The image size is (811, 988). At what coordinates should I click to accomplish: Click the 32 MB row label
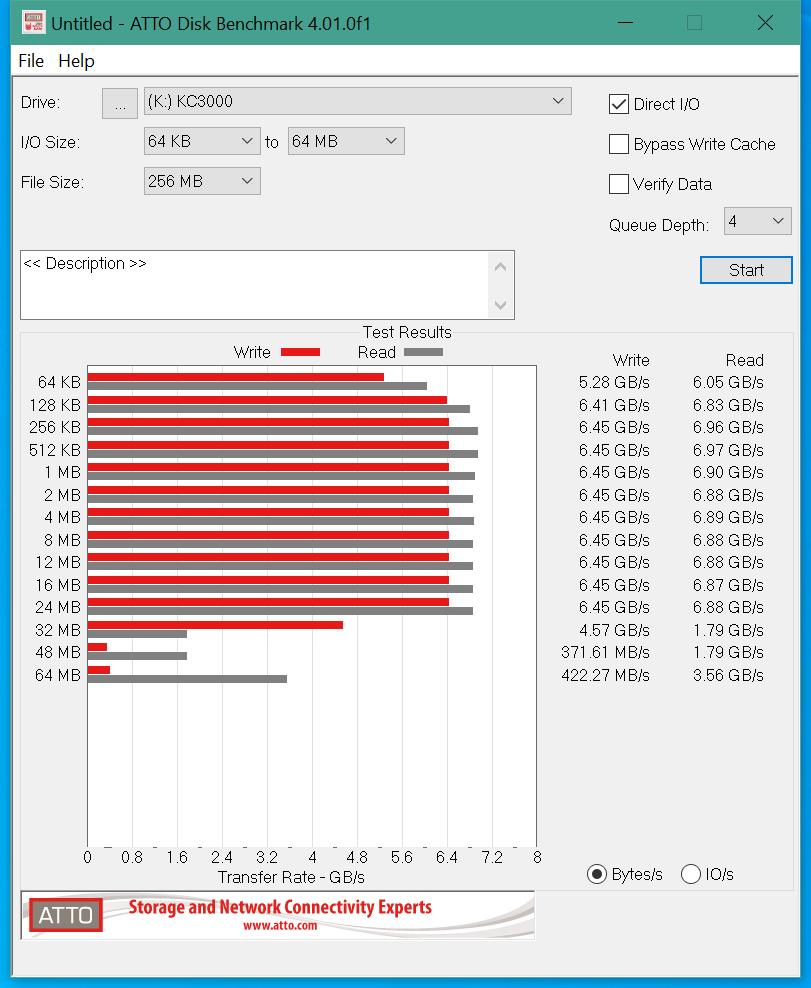click(58, 630)
